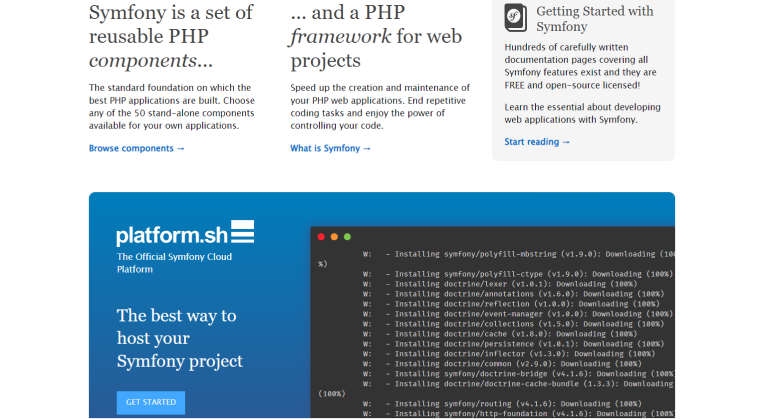Click paragraph 'Hundreds of carefully written documentation pages'
This screenshot has height=419, width=760.
click(581, 66)
